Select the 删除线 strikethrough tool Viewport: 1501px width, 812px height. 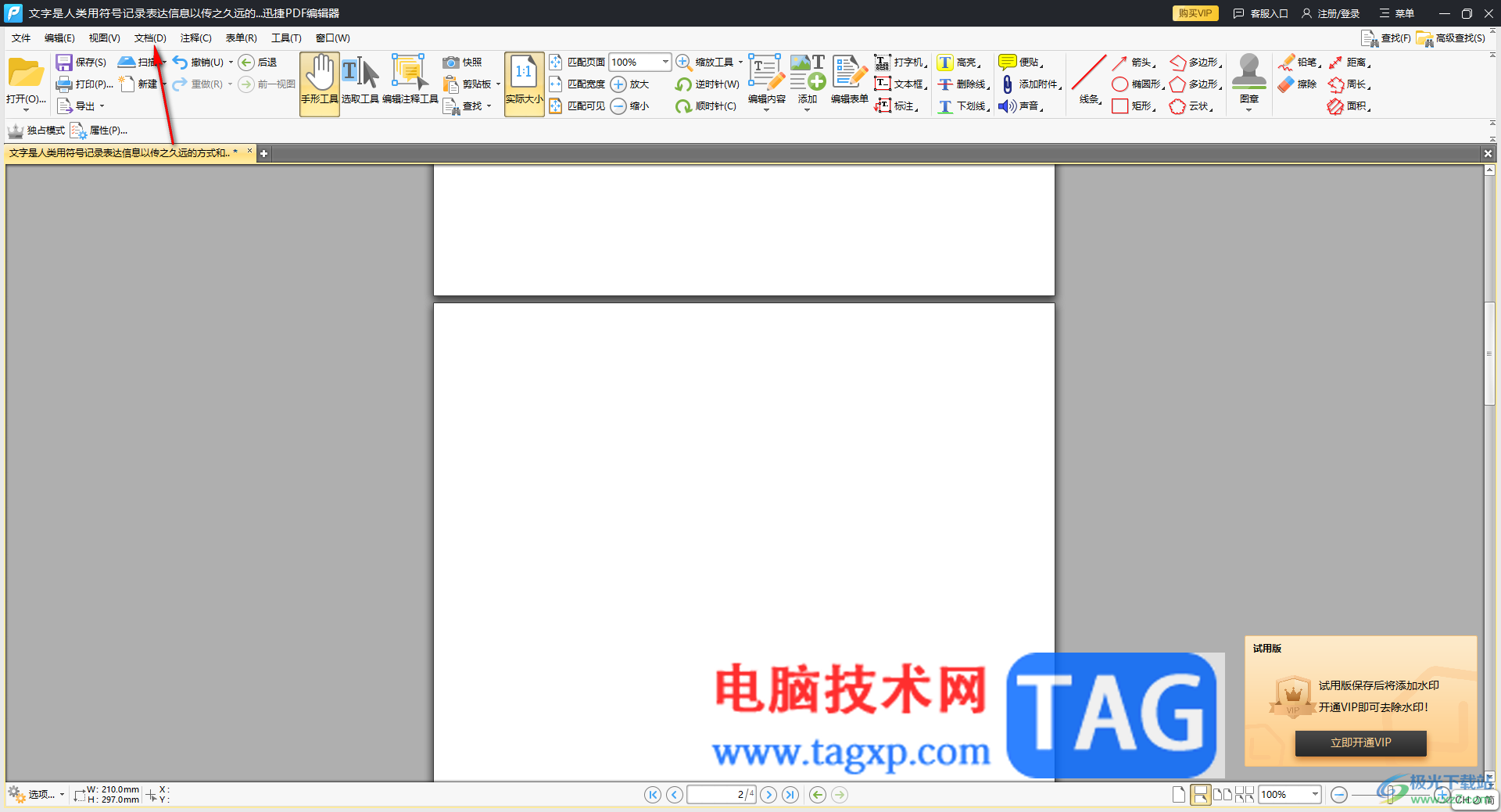click(x=963, y=84)
